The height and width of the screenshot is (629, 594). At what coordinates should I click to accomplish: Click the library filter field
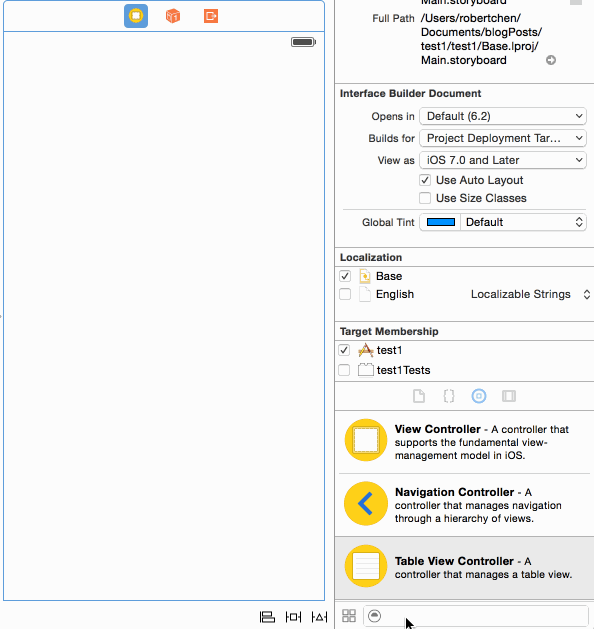click(x=475, y=616)
